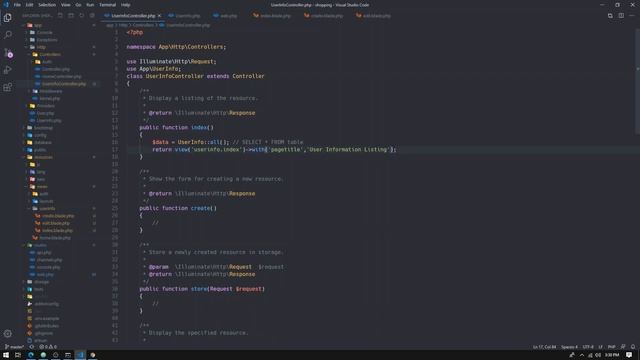This screenshot has height=360, width=640.
Task: Create a new file in explorer
Action: 60,16
